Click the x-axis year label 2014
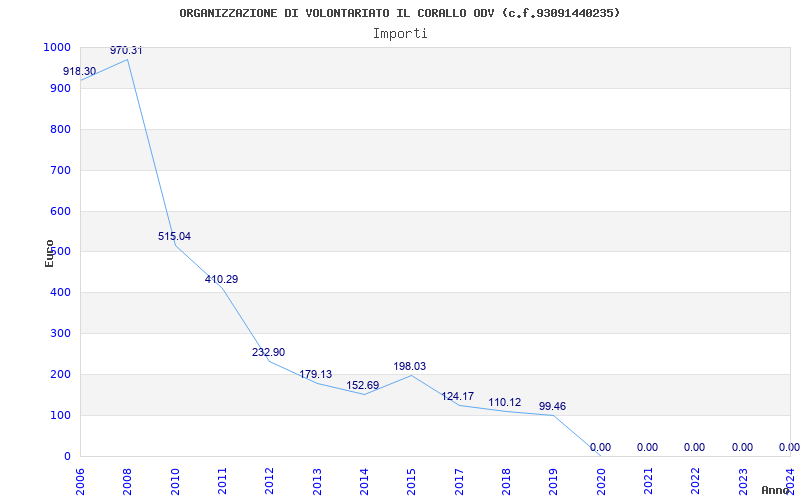The image size is (800, 500). coord(364,482)
